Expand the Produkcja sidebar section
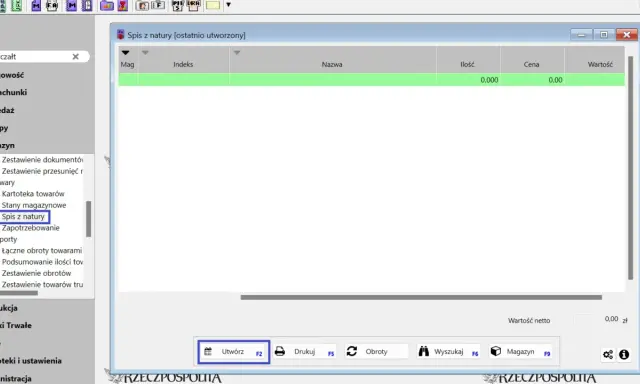The height and width of the screenshot is (384, 640). coord(9,308)
